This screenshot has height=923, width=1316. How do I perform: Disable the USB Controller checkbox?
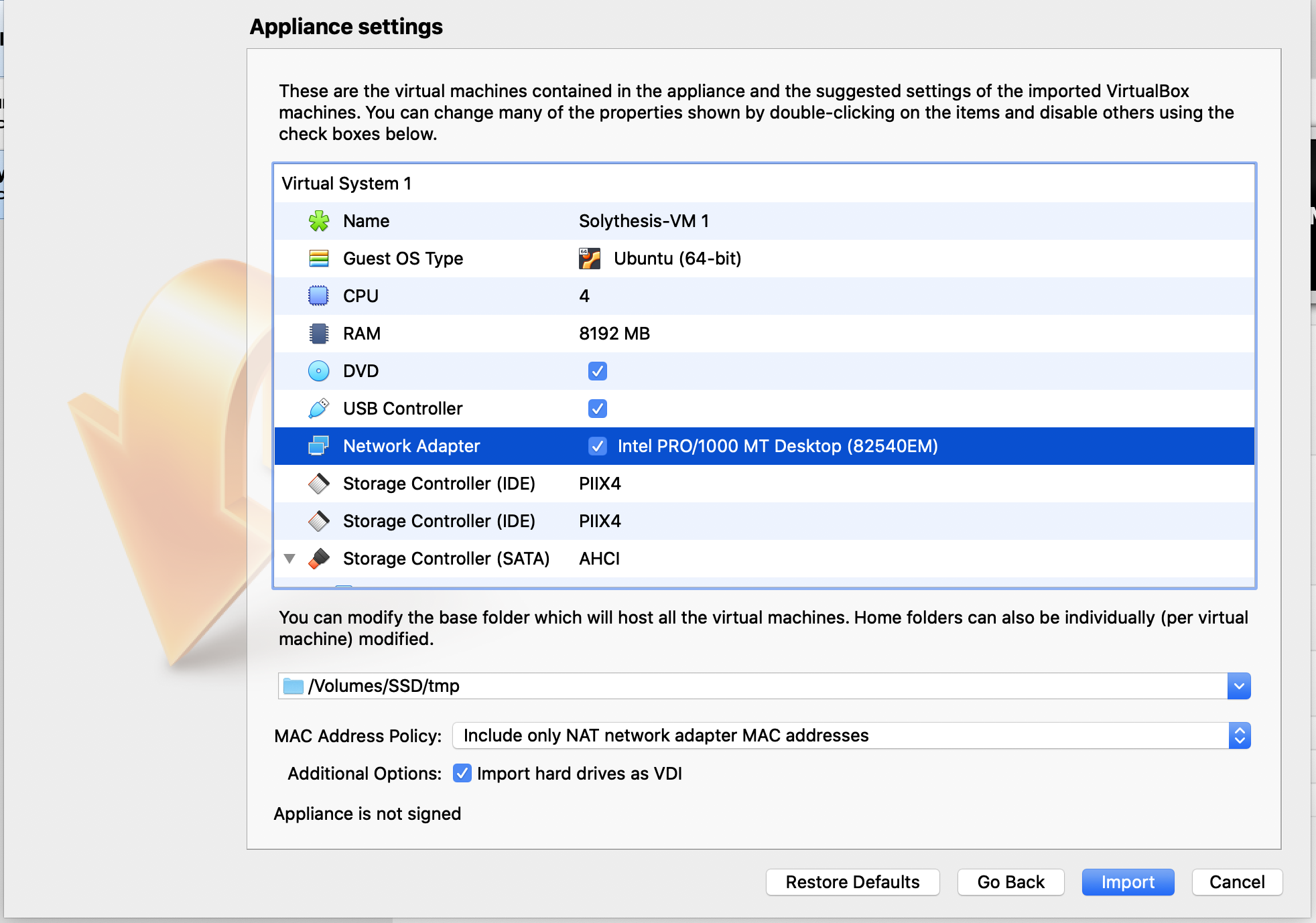click(597, 409)
